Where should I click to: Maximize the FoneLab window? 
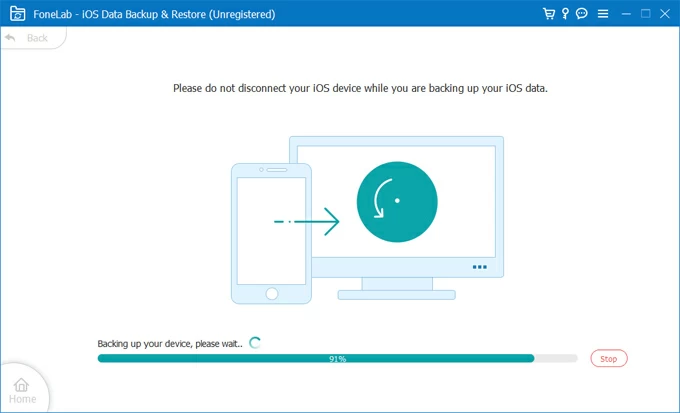click(x=645, y=14)
